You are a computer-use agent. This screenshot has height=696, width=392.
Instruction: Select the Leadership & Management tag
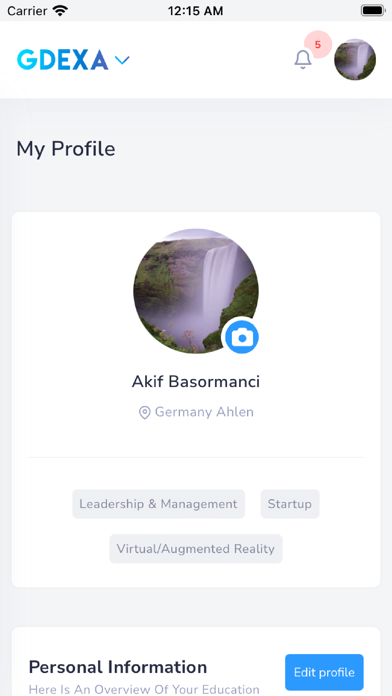pos(158,504)
